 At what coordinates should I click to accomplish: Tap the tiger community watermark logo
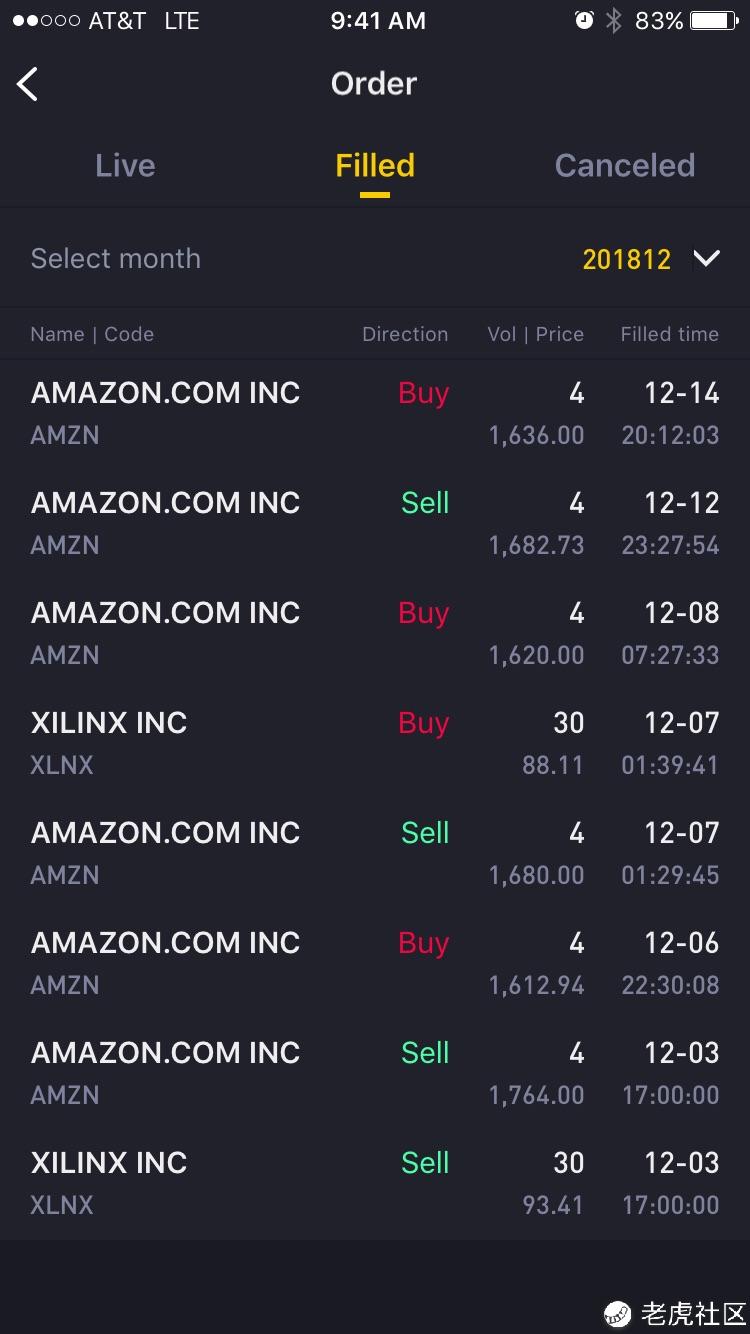click(x=618, y=1313)
